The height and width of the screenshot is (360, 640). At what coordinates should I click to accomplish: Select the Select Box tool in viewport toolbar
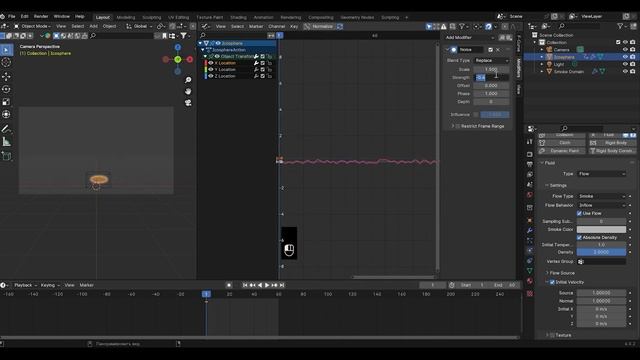point(6,50)
